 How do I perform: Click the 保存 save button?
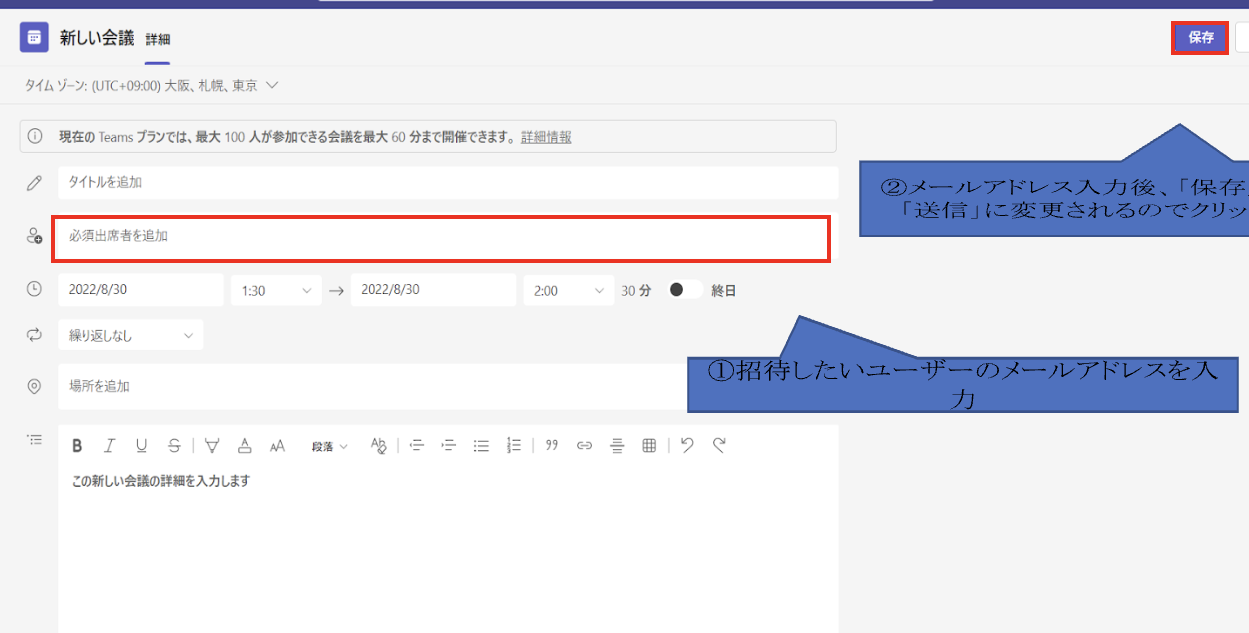[x=1200, y=38]
